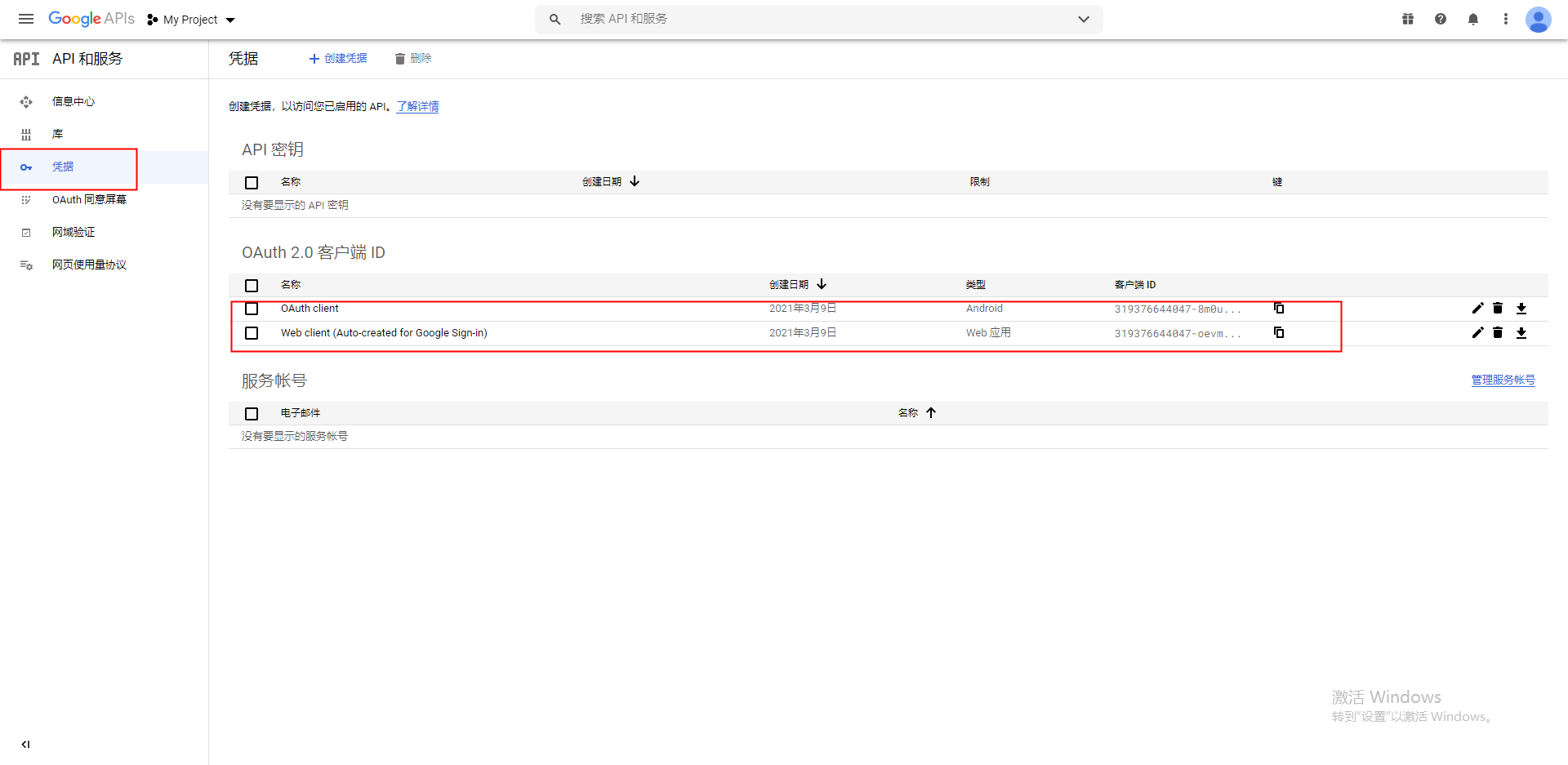The width and height of the screenshot is (1568, 765).
Task: Copy the Android OAuth client ID
Action: (x=1279, y=309)
